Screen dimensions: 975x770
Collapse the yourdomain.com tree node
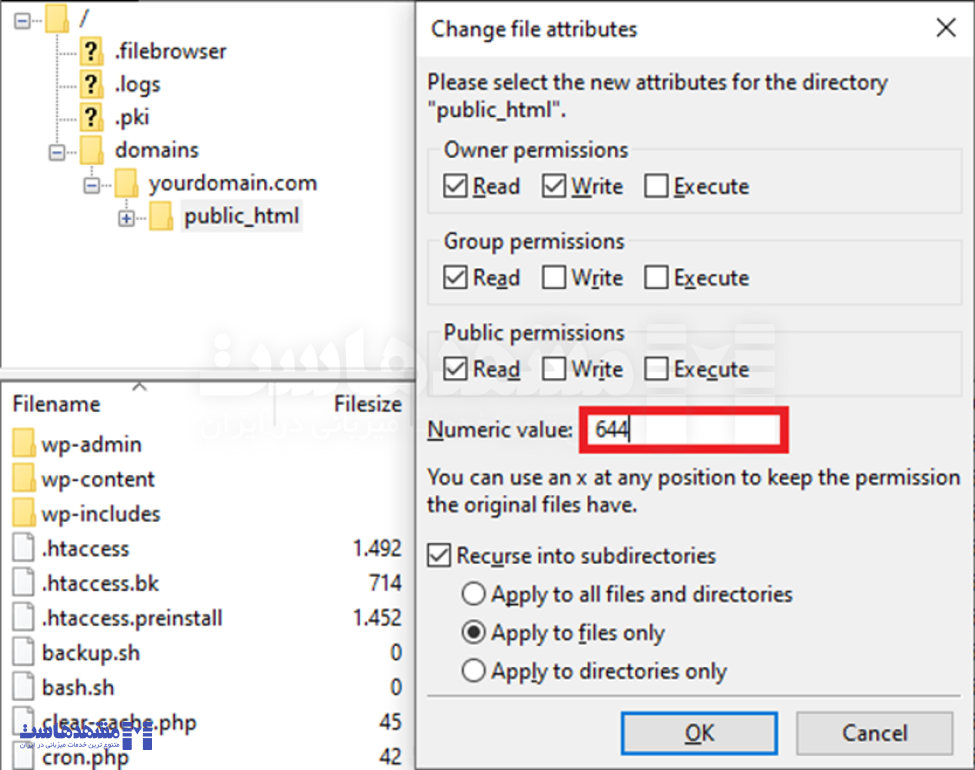click(x=92, y=184)
